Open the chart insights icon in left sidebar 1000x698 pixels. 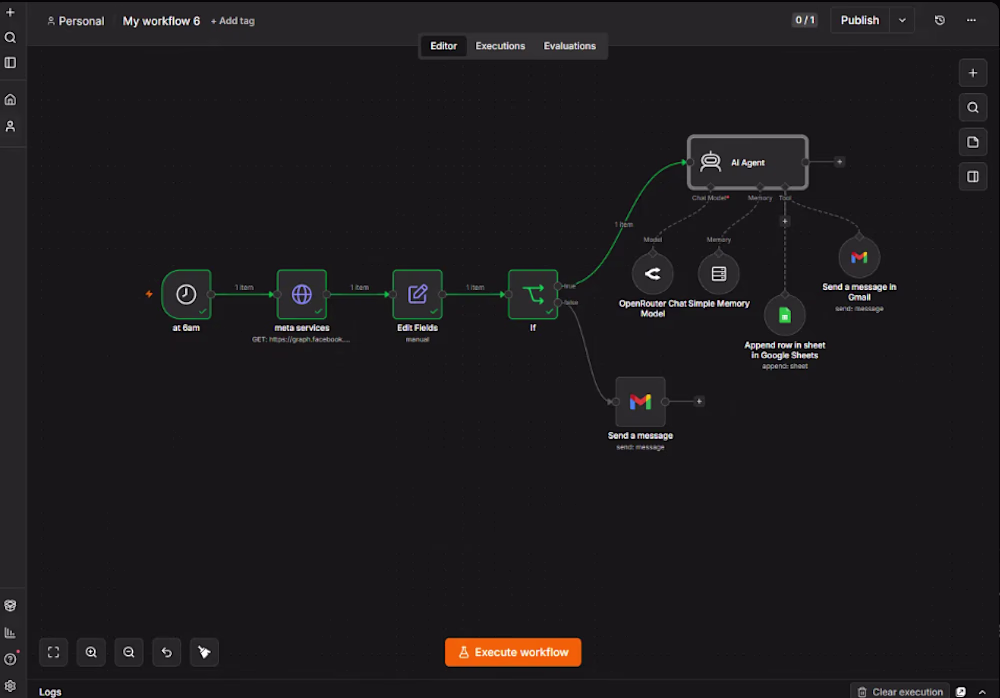click(10, 633)
